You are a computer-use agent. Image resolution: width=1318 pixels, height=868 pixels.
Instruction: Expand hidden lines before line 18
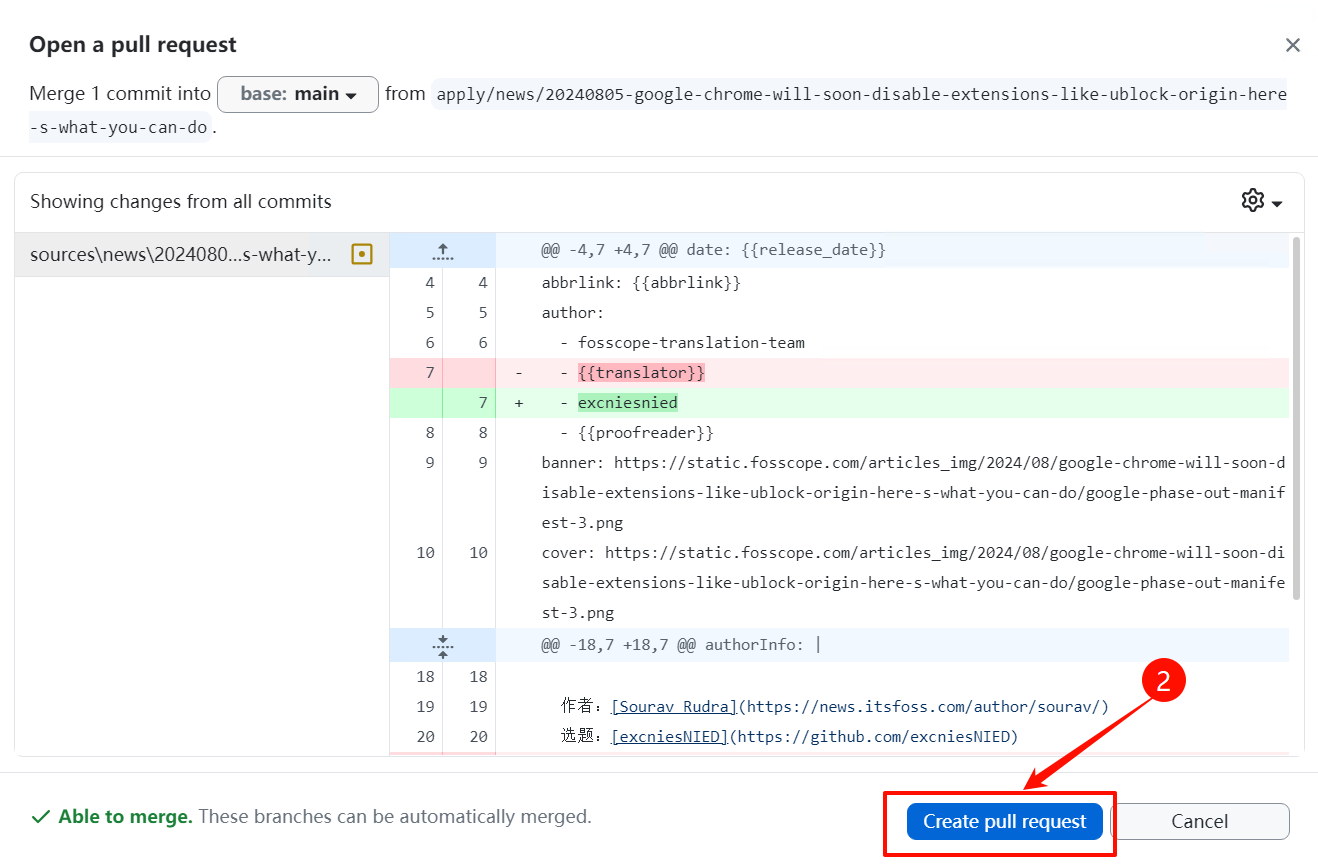443,645
